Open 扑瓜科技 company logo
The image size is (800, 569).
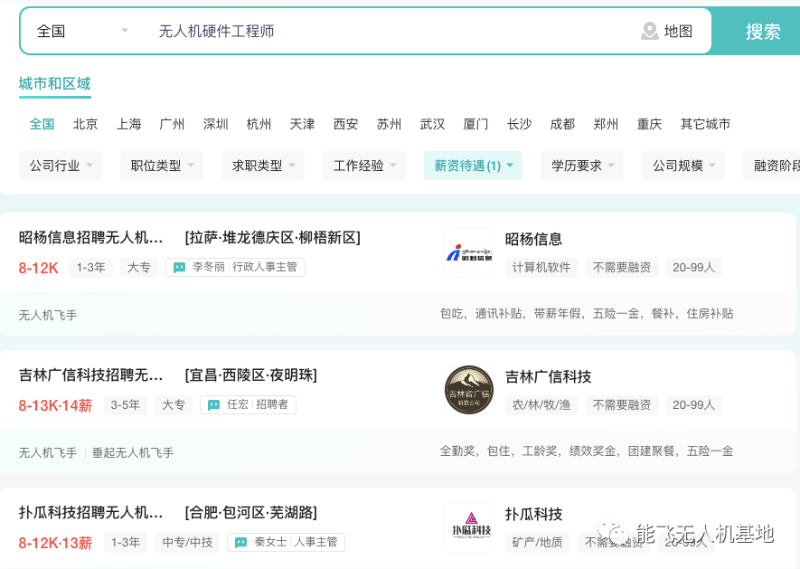[x=469, y=527]
